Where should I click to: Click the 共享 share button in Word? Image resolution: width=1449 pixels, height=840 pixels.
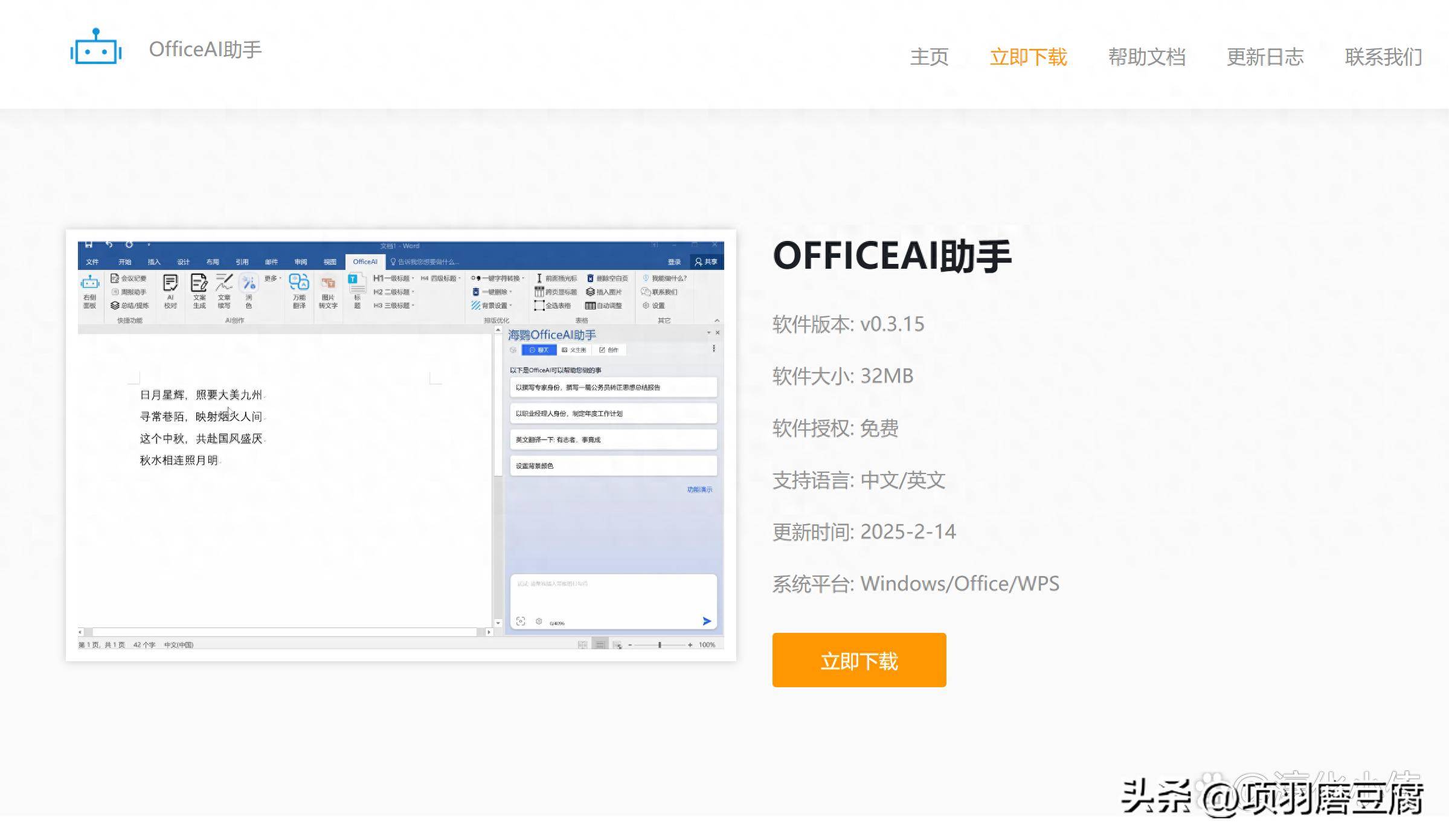pyautogui.click(x=705, y=261)
